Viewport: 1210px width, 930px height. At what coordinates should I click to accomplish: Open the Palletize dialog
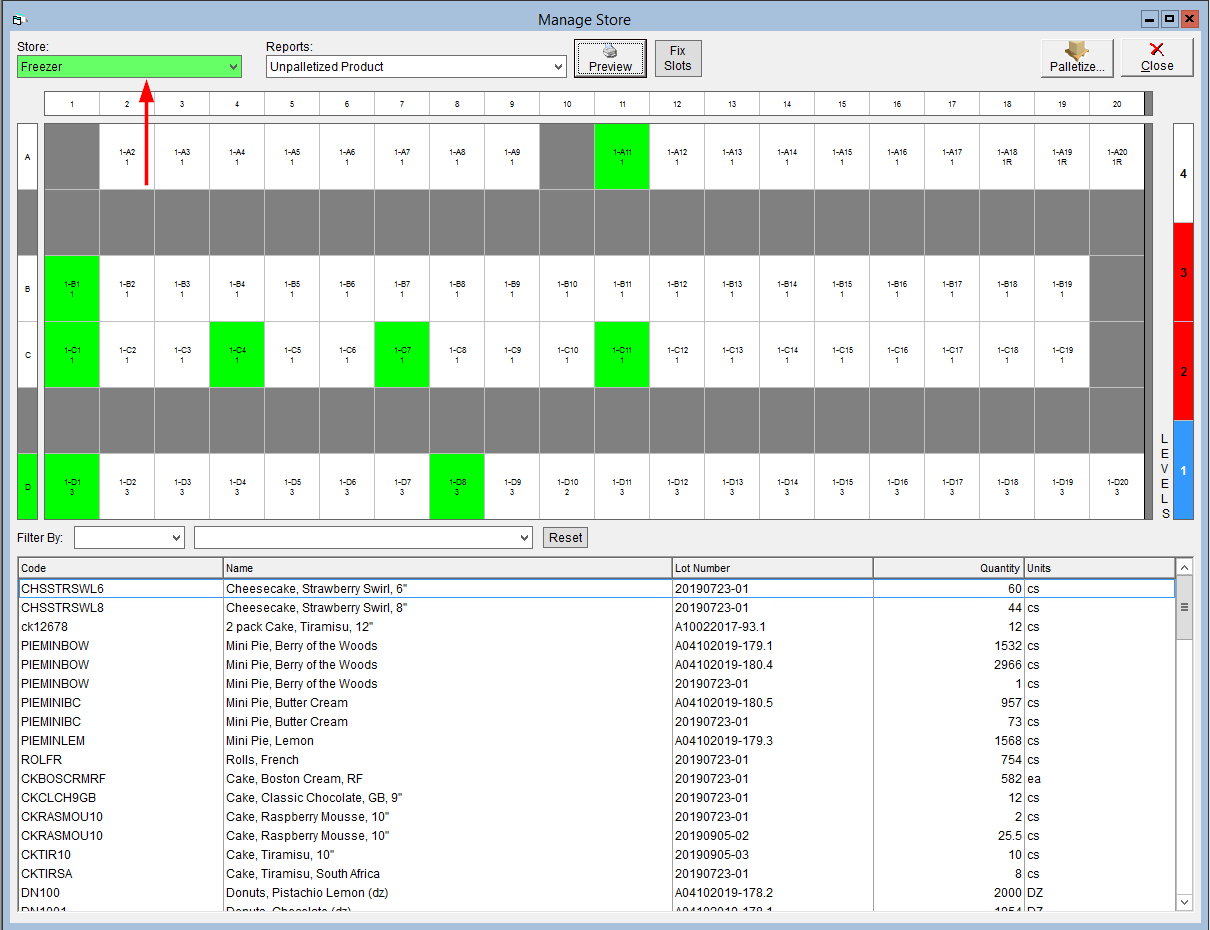click(1077, 58)
